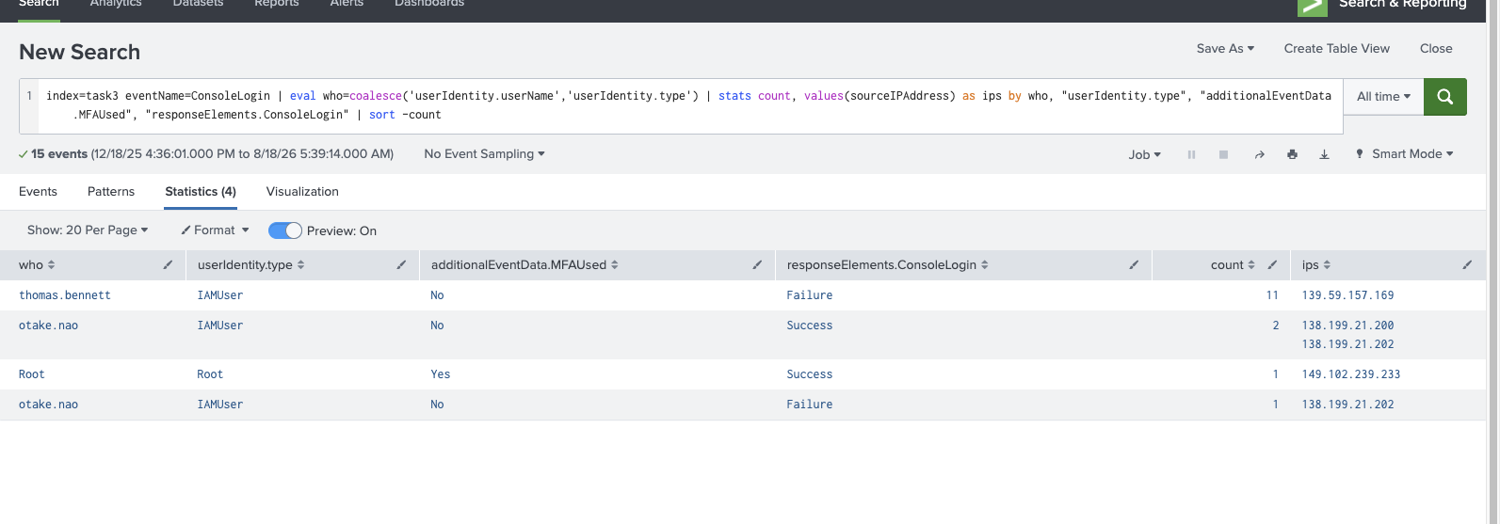Viewport: 1500px width, 524px height.
Task: Sort by responseElements.ConsoleLogin arrows
Action: 985,265
